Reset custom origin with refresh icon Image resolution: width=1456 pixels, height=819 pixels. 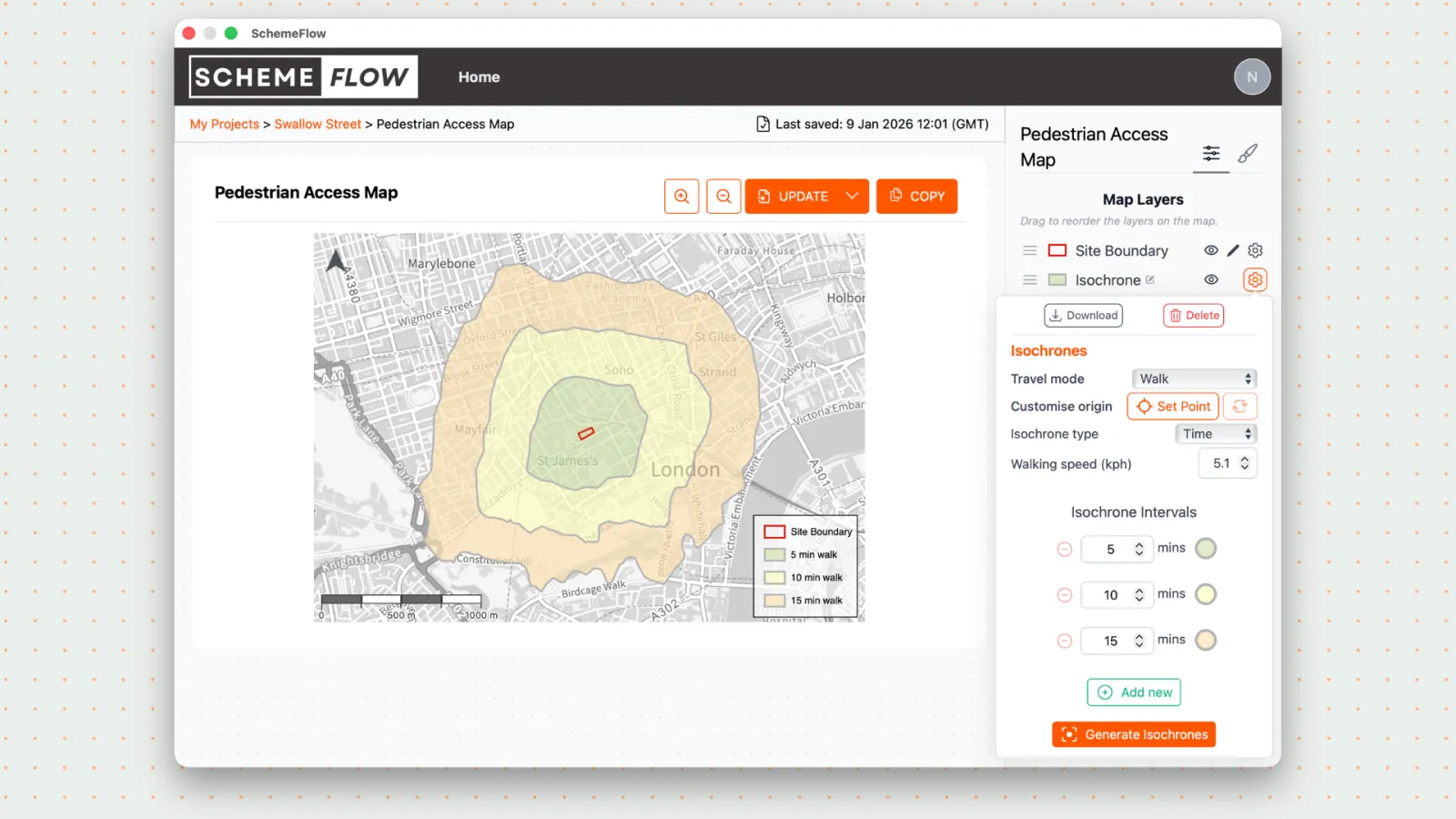pyautogui.click(x=1239, y=407)
